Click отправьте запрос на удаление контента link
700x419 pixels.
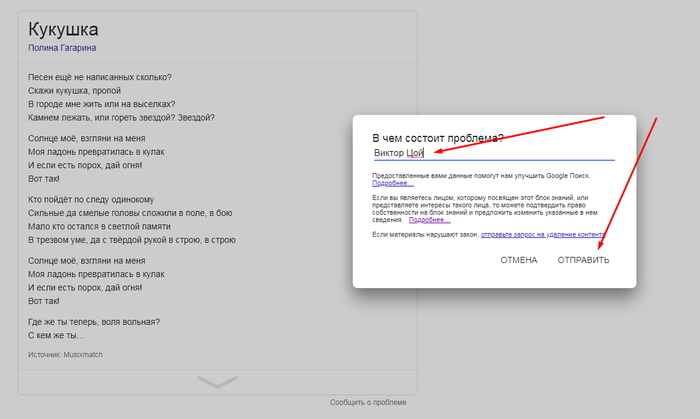click(543, 234)
